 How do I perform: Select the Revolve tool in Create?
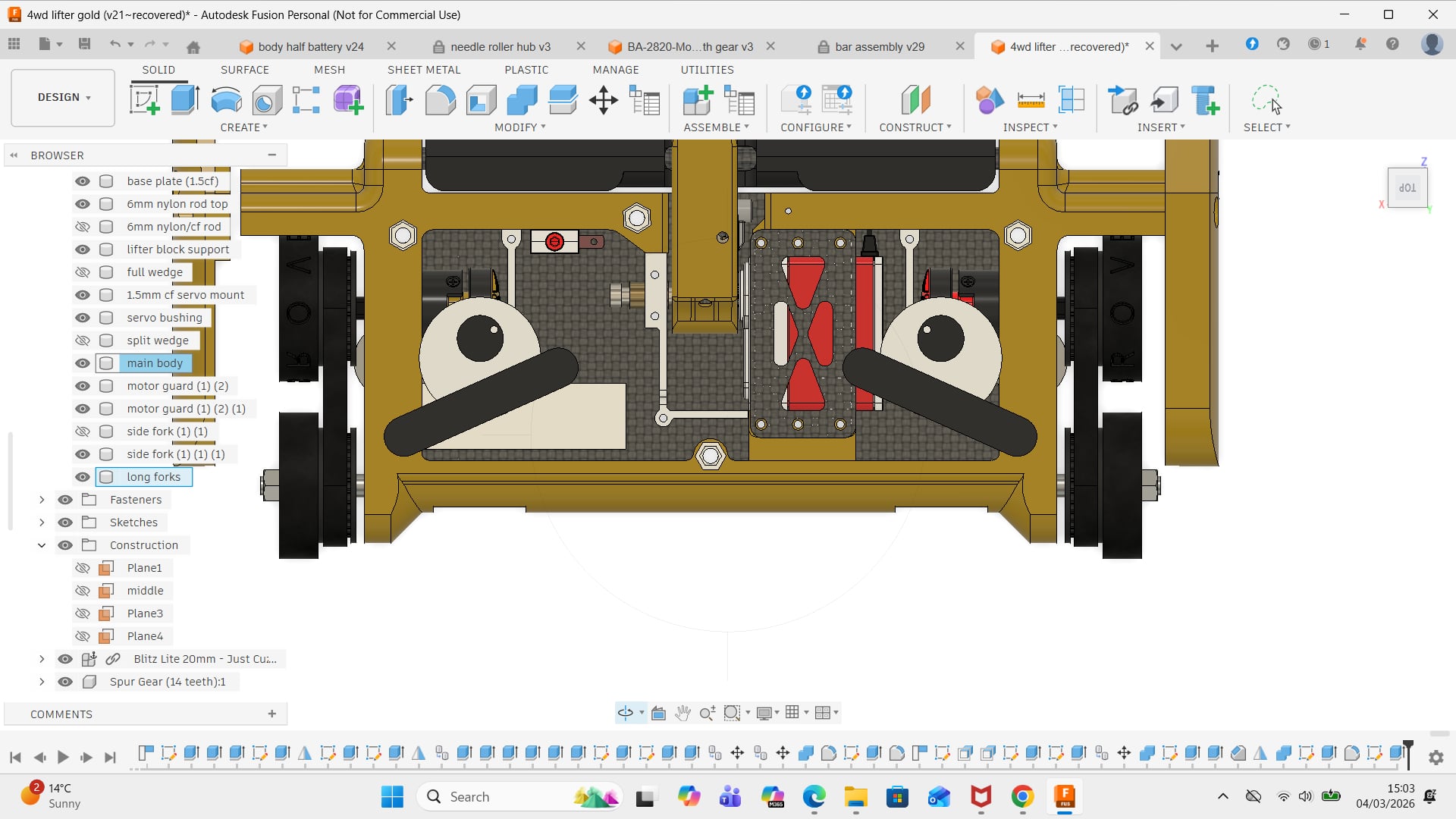tap(226, 100)
